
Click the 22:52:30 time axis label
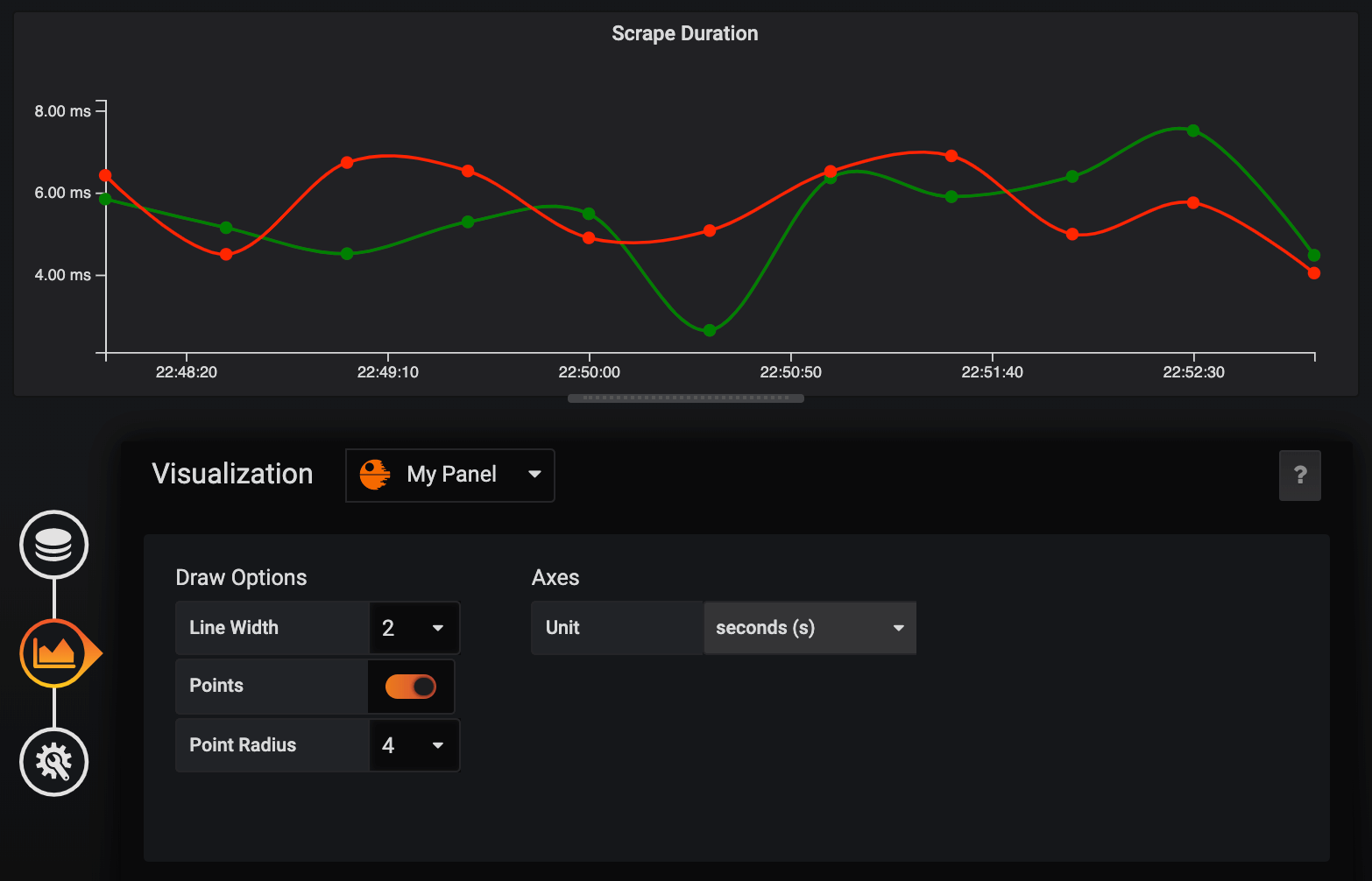(x=1194, y=372)
